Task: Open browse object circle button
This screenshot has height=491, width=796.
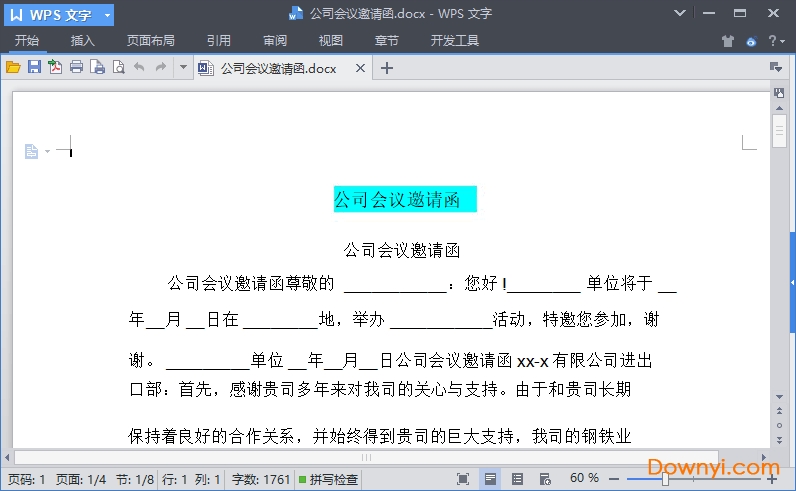Action: 779,425
